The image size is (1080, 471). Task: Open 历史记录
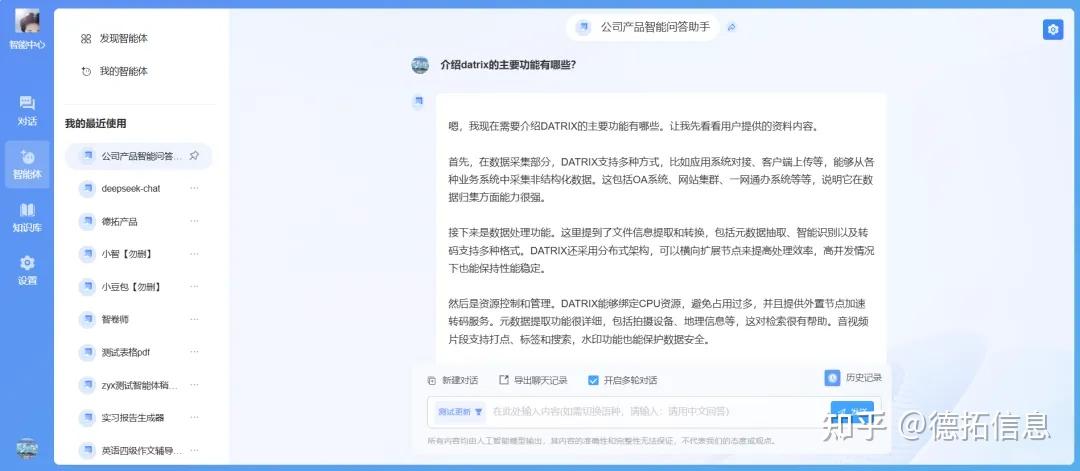pos(853,377)
